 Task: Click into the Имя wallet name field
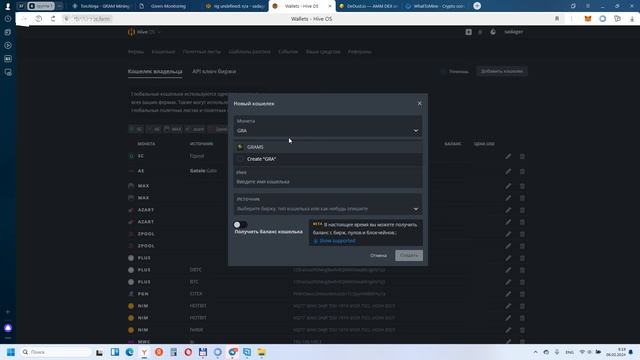[x=328, y=178]
